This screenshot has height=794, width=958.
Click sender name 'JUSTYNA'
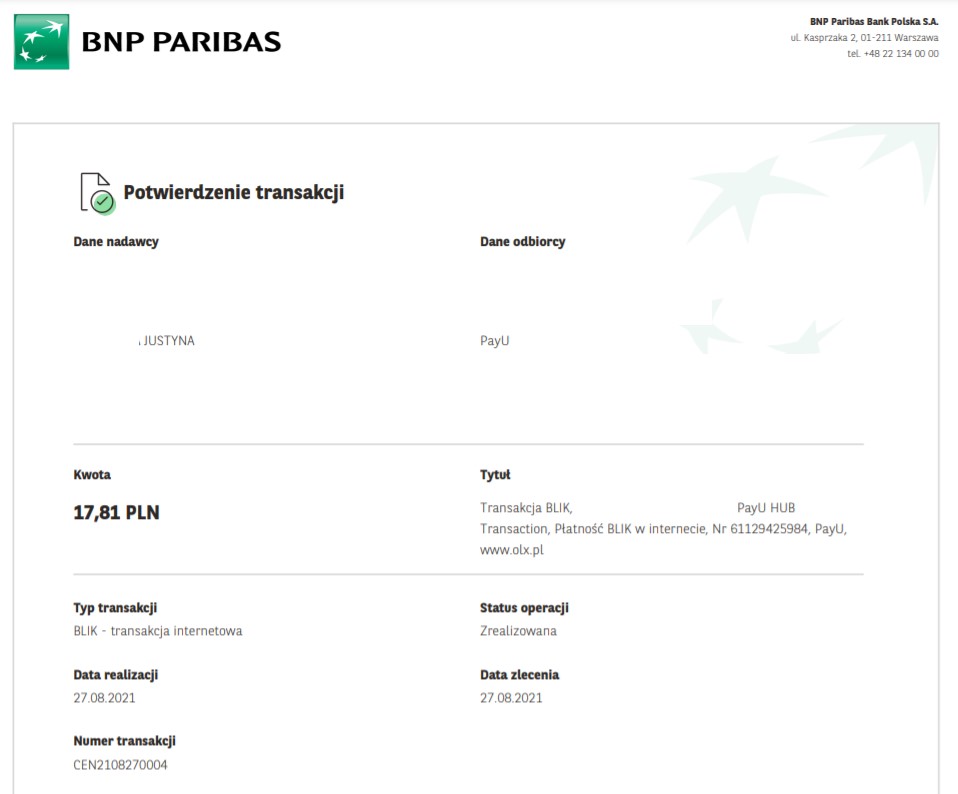click(169, 341)
